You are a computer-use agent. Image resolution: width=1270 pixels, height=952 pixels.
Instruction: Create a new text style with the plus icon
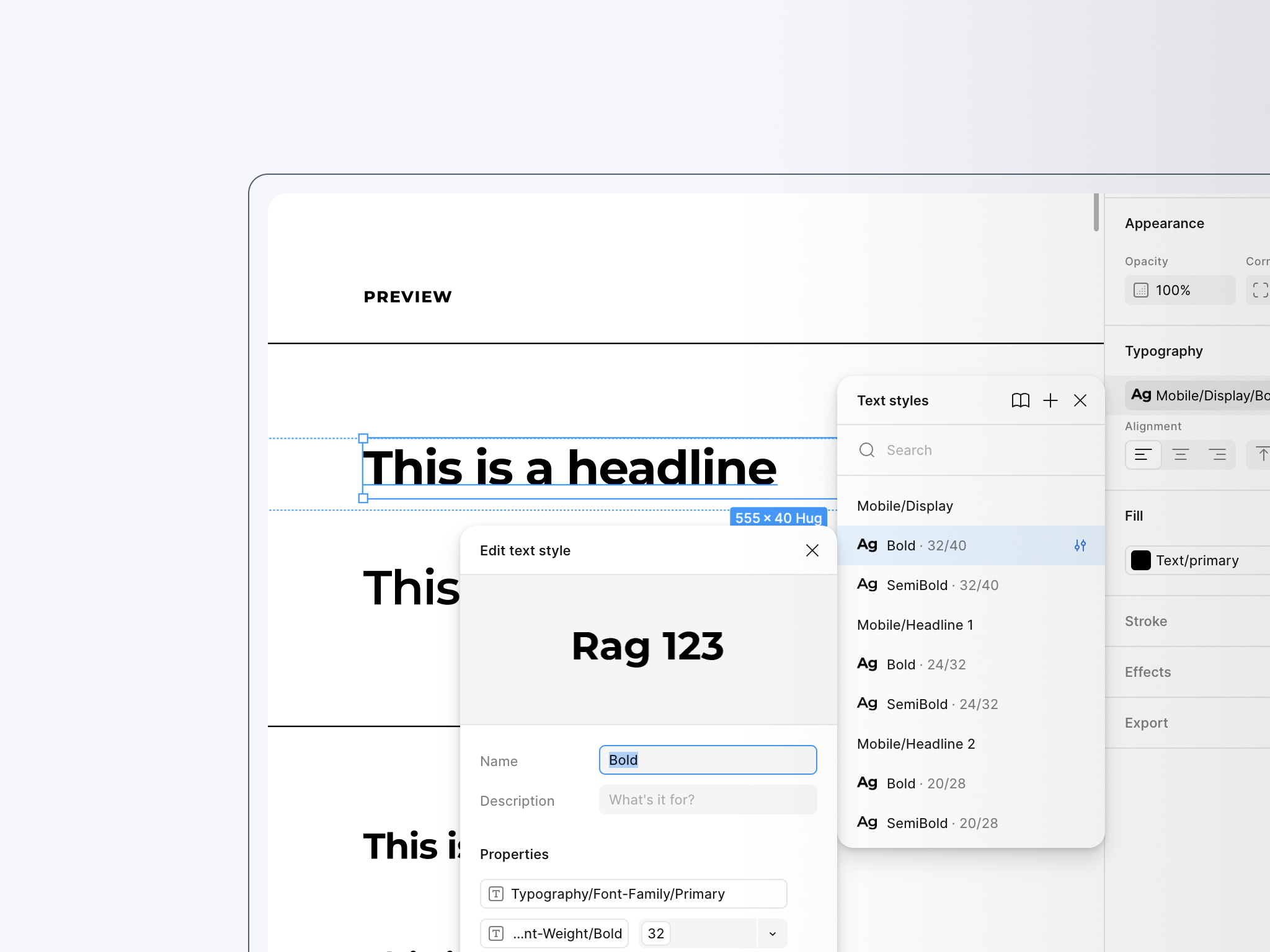point(1050,400)
